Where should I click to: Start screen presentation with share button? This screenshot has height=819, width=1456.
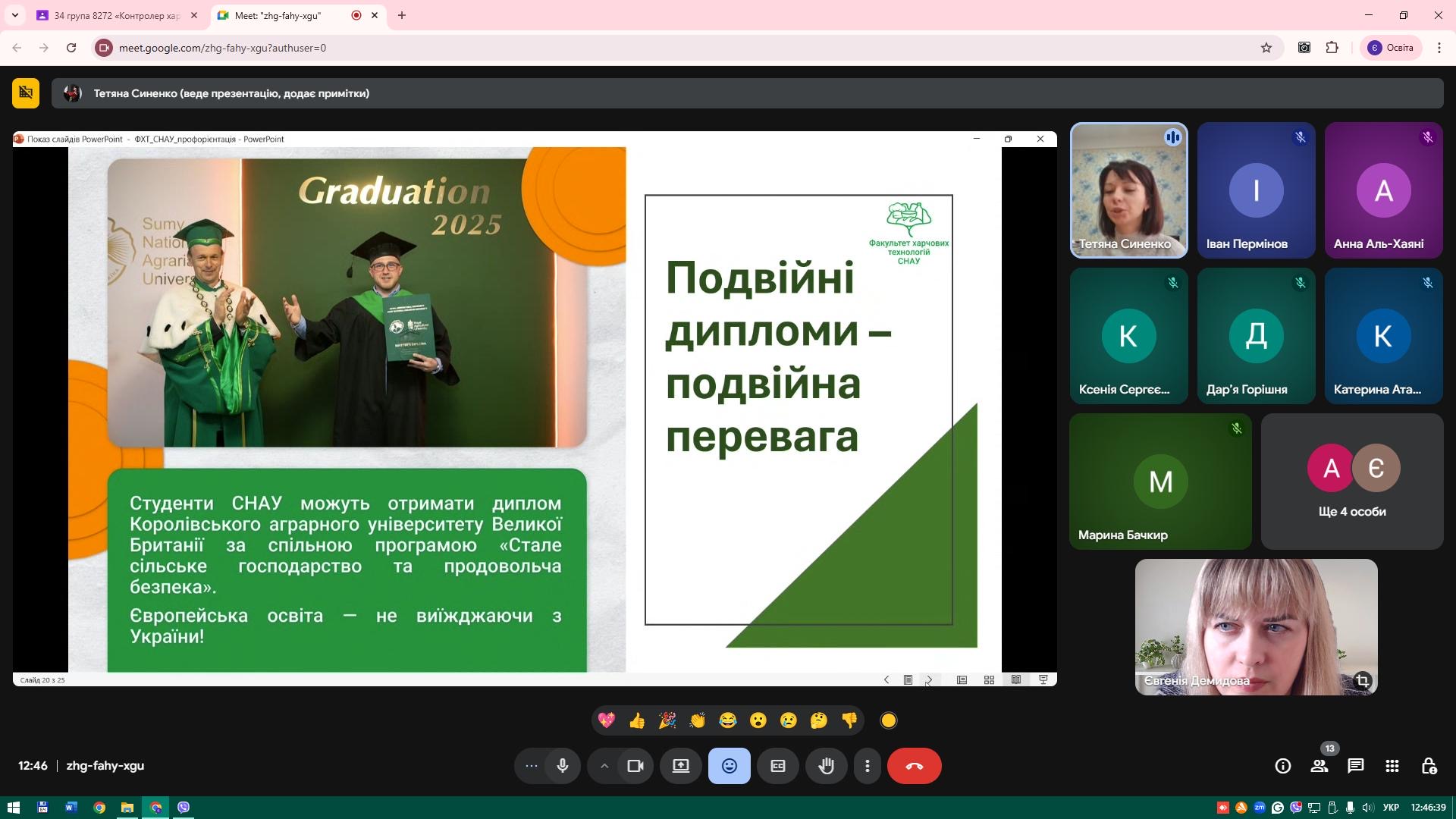click(680, 766)
